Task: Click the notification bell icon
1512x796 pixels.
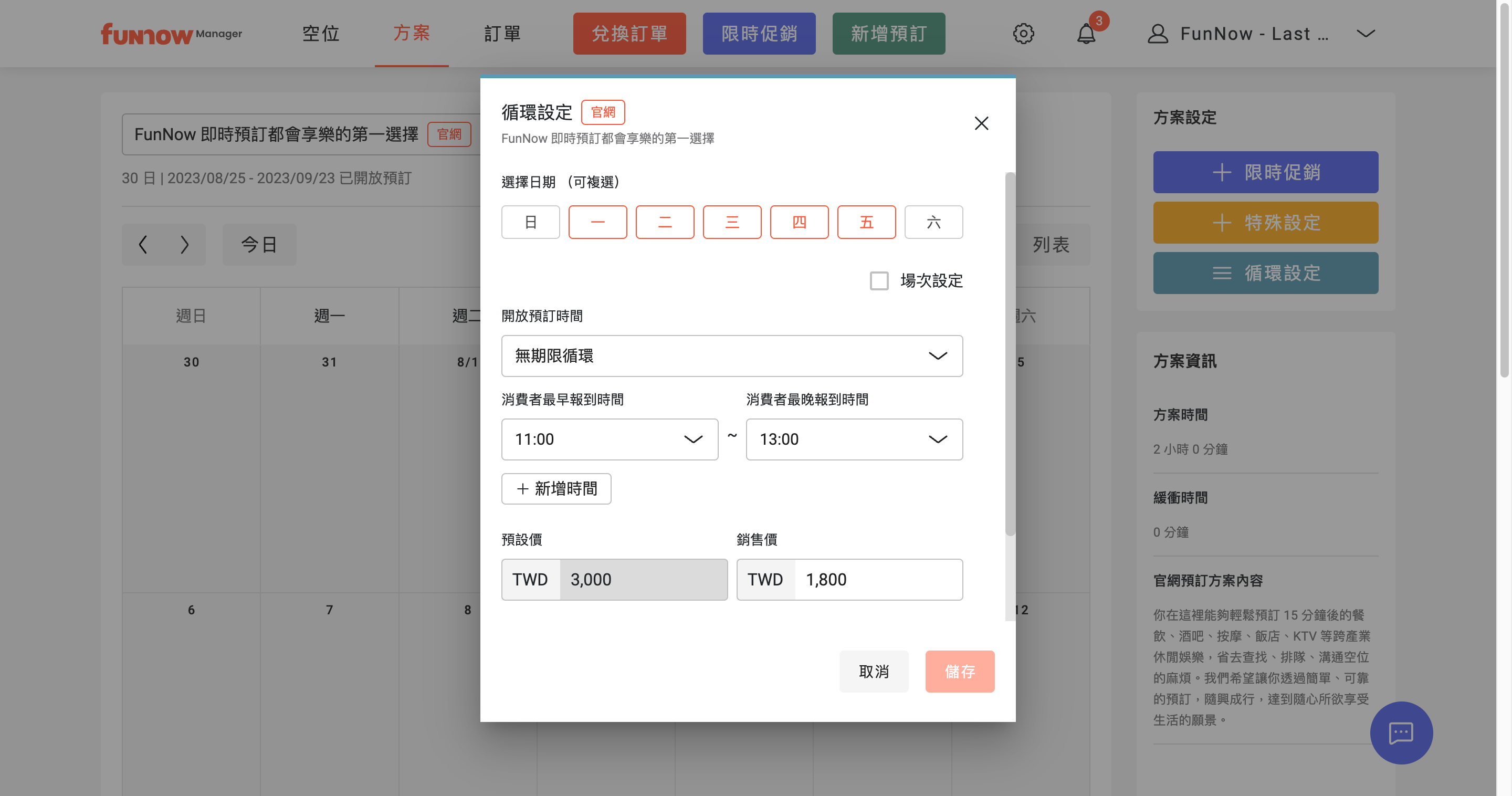Action: pyautogui.click(x=1086, y=34)
